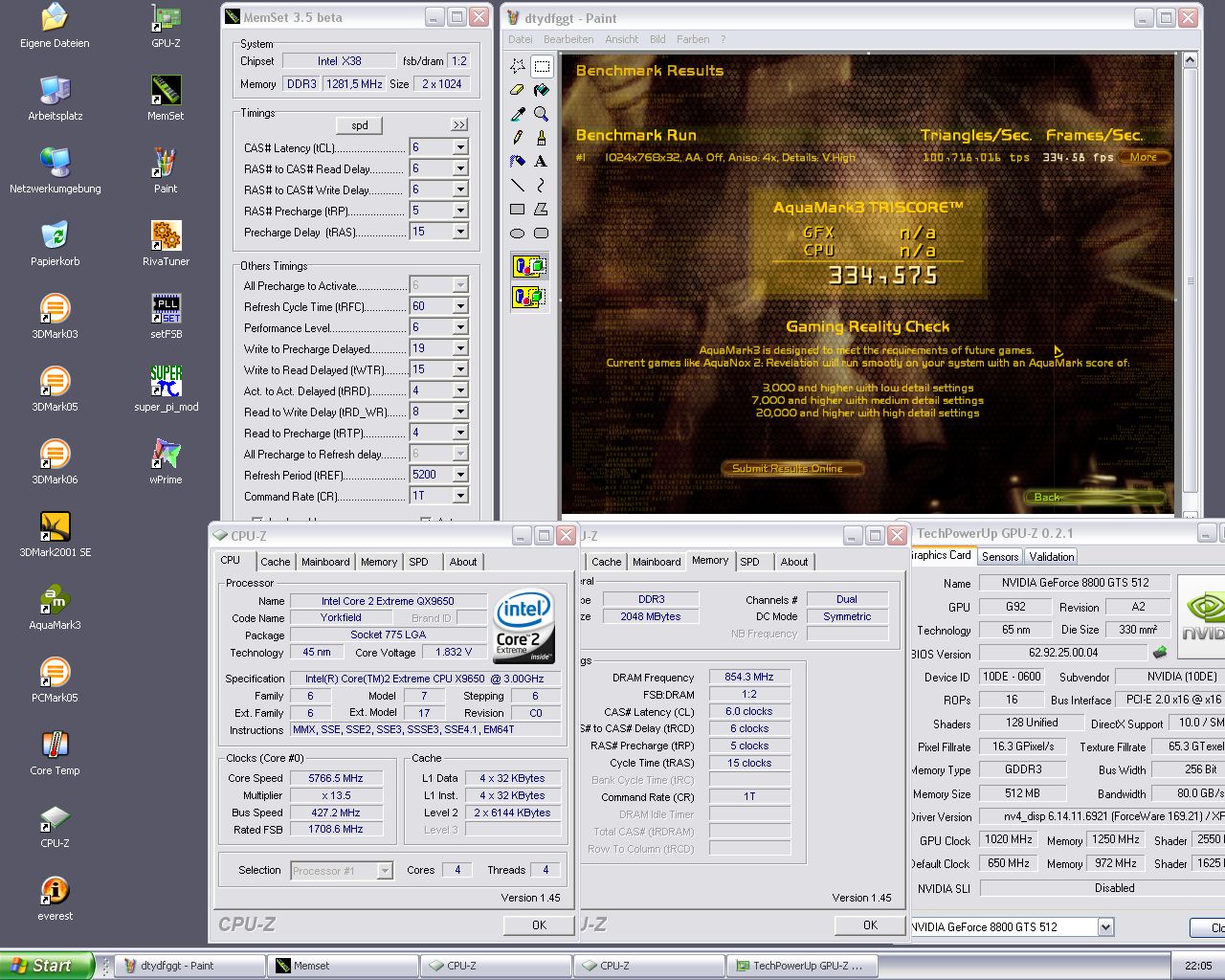1225x980 pixels.
Task: Click the spd button in MemSet
Action: click(360, 125)
